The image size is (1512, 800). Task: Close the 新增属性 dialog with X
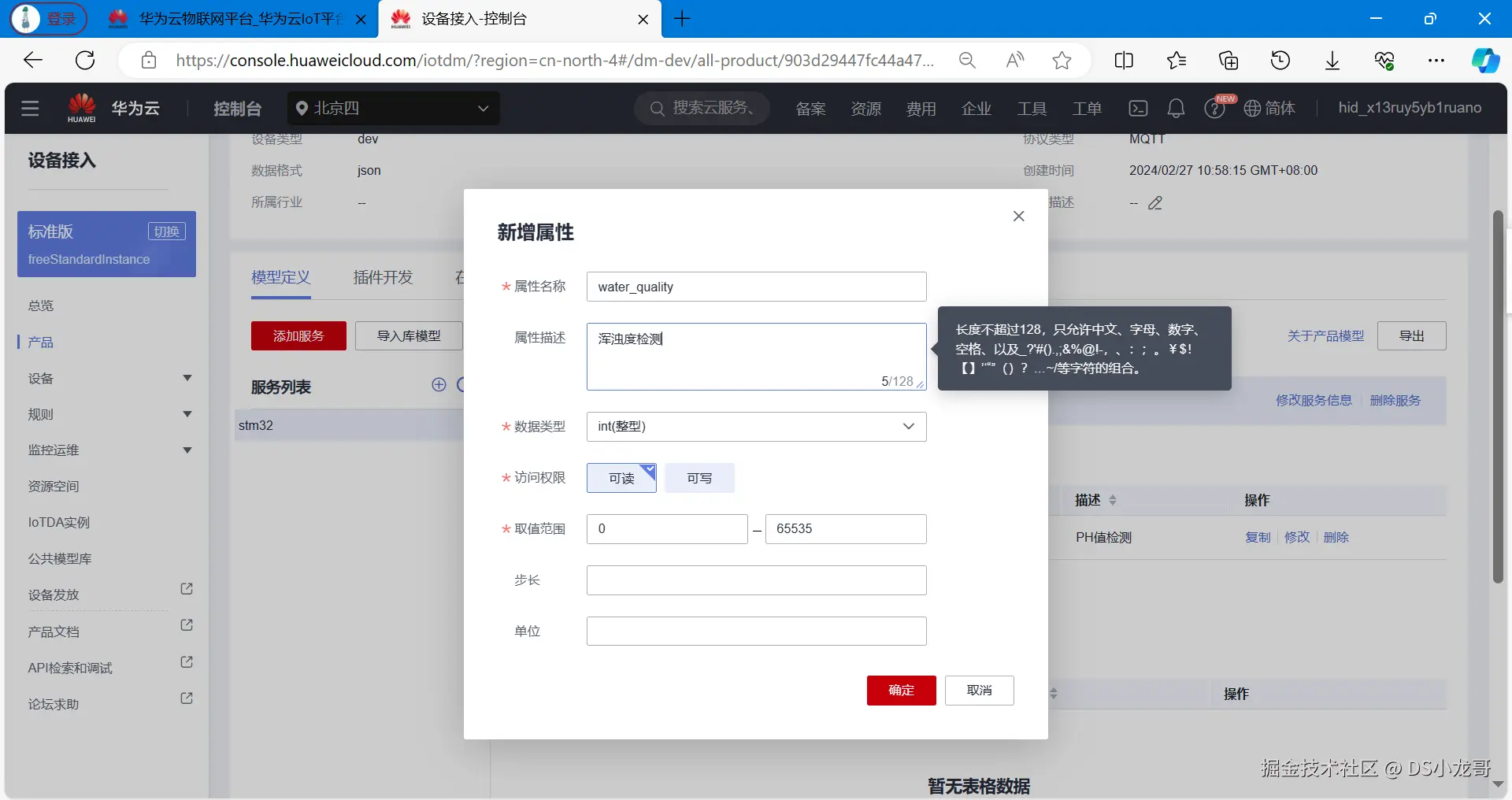(x=1018, y=216)
